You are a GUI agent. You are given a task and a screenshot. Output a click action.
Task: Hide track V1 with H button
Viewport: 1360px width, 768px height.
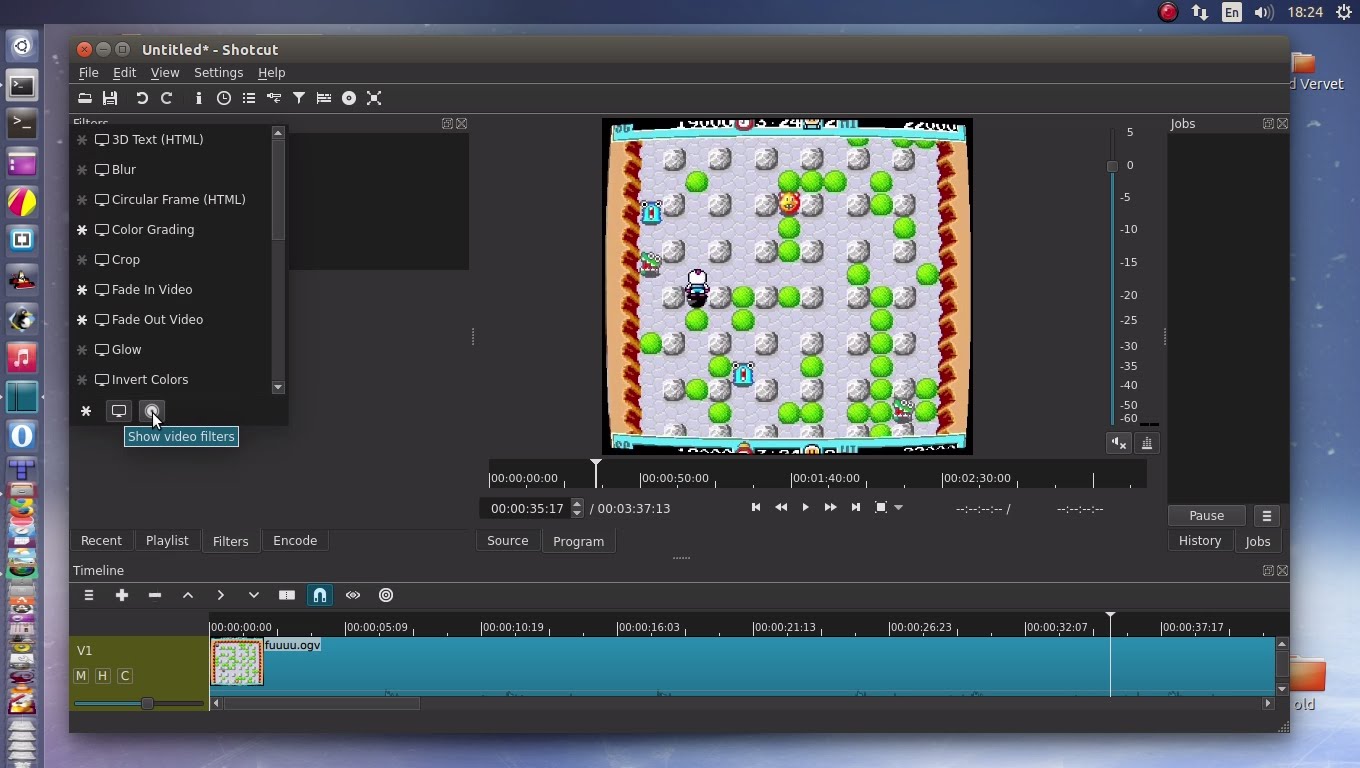(102, 676)
